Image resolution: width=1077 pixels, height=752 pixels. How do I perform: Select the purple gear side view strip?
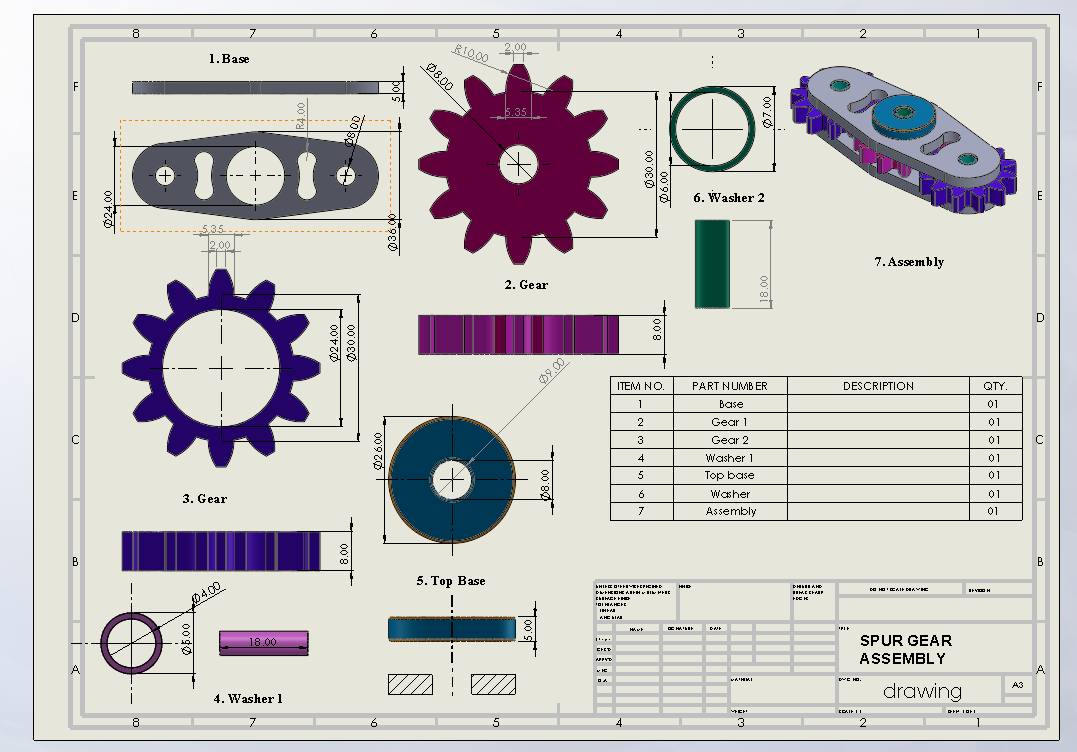click(x=221, y=551)
